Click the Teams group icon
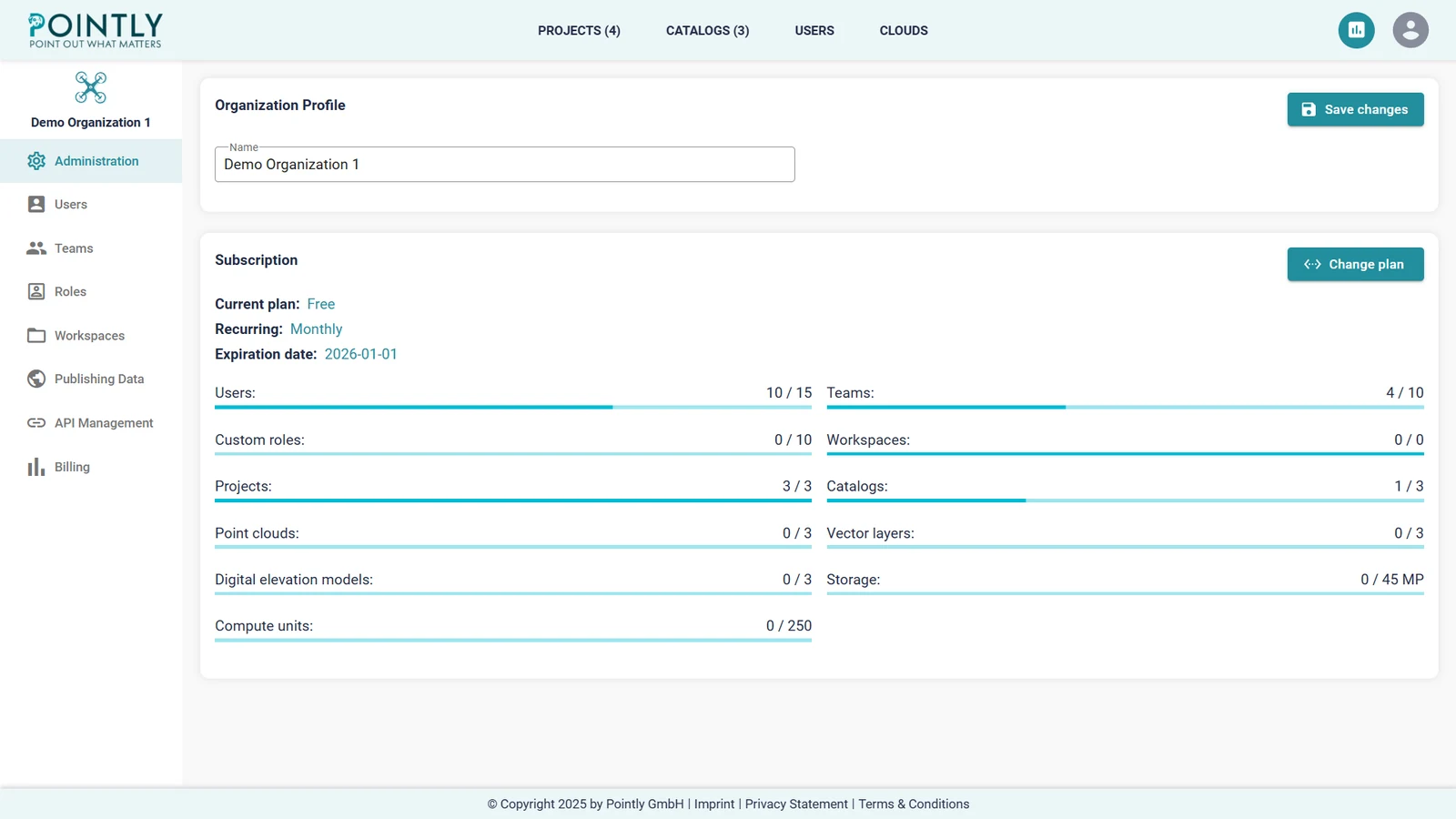 click(x=36, y=248)
